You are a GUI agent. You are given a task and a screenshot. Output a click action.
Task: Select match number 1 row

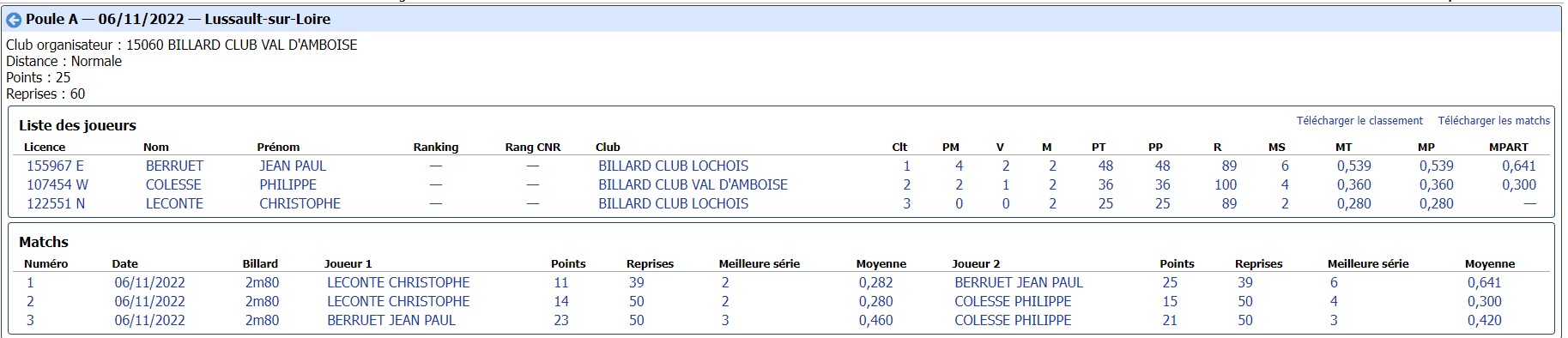782,282
